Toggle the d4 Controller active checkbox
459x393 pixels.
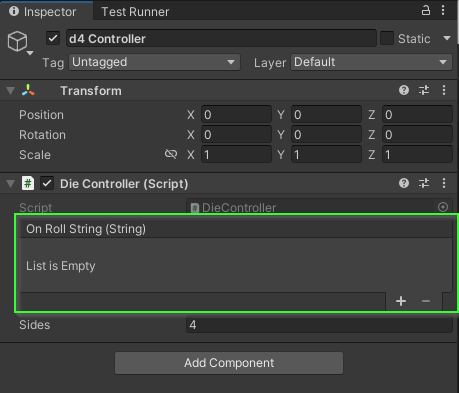point(53,38)
